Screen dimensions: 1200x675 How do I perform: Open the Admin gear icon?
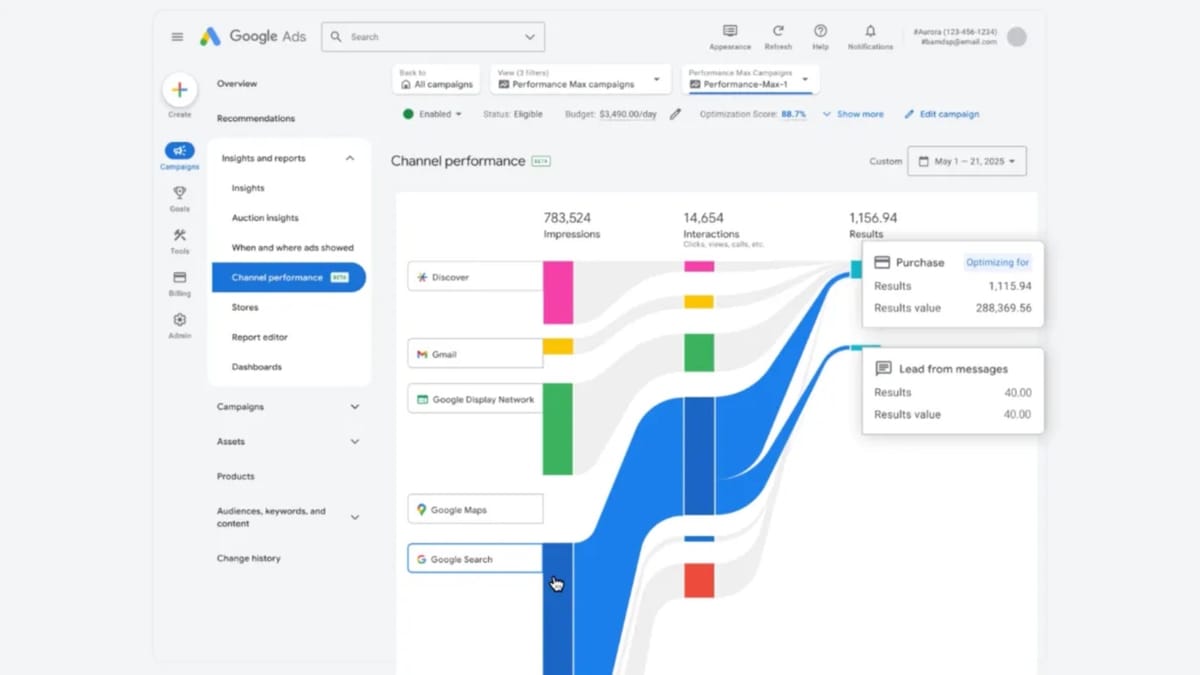click(x=179, y=320)
